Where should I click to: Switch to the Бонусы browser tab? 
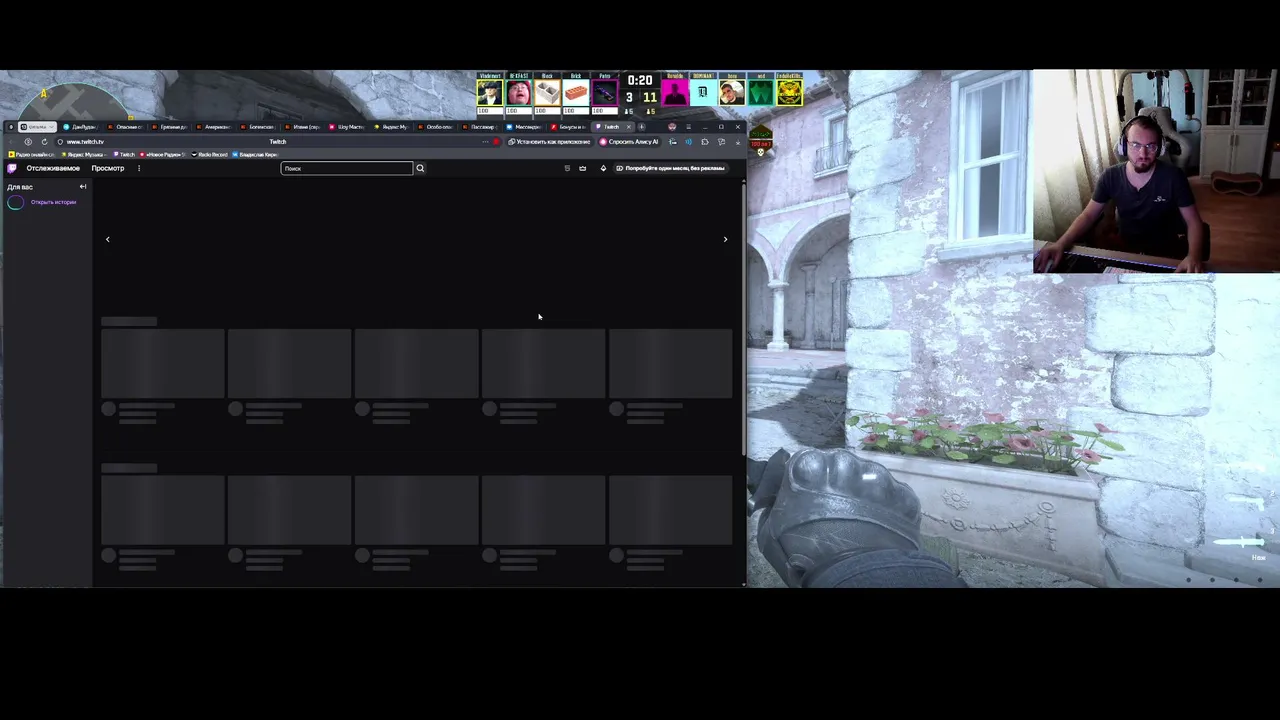569,127
